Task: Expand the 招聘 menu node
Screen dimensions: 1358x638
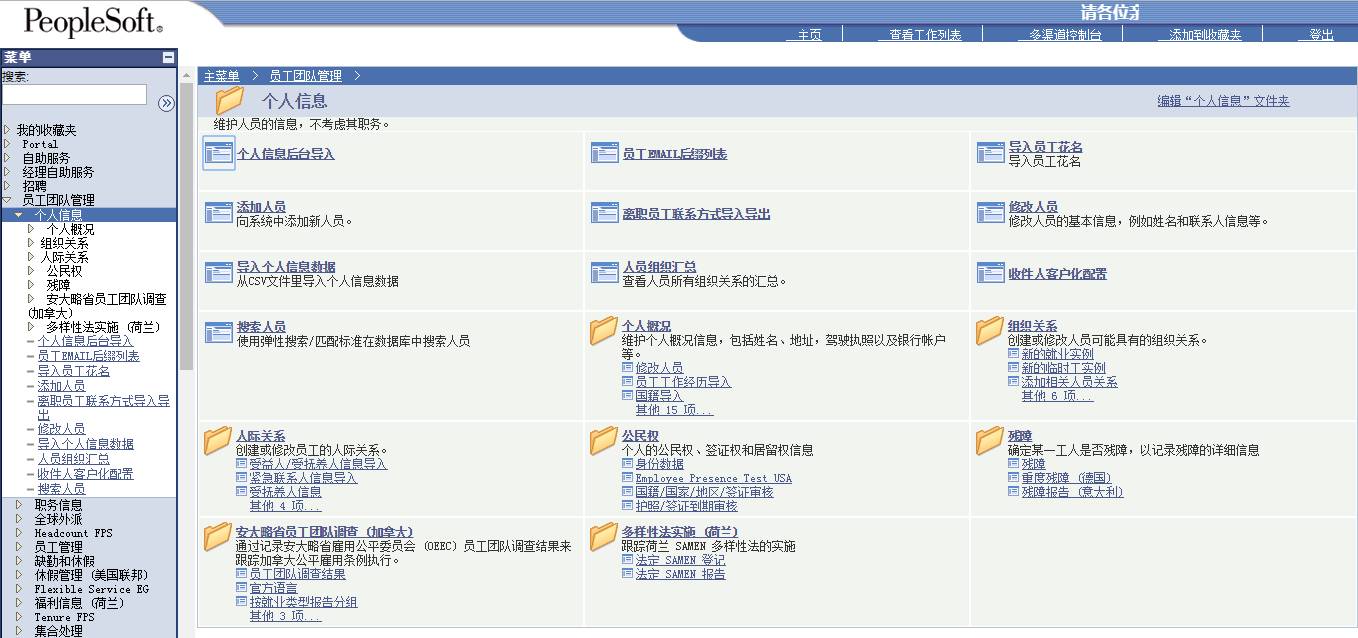Action: point(7,186)
